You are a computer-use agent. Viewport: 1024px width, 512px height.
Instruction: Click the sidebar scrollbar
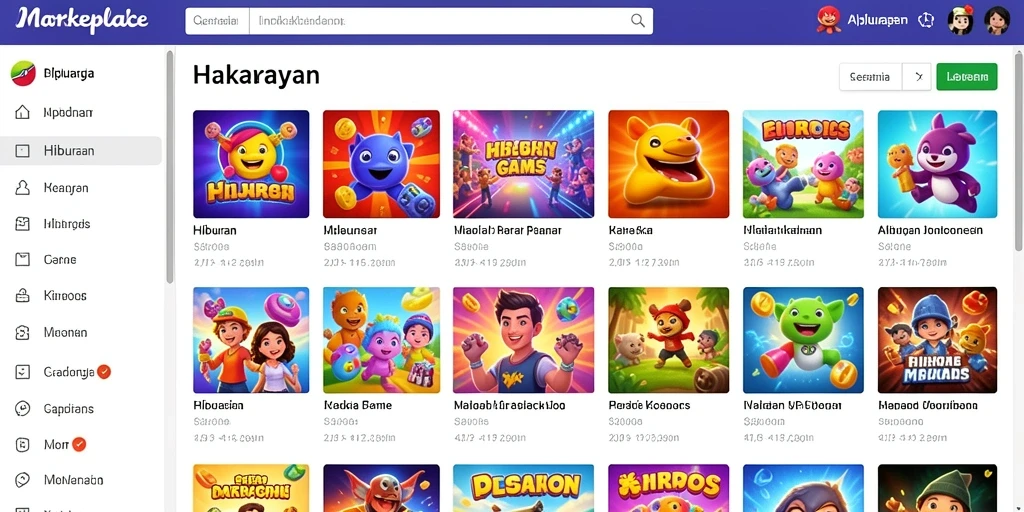[170, 167]
